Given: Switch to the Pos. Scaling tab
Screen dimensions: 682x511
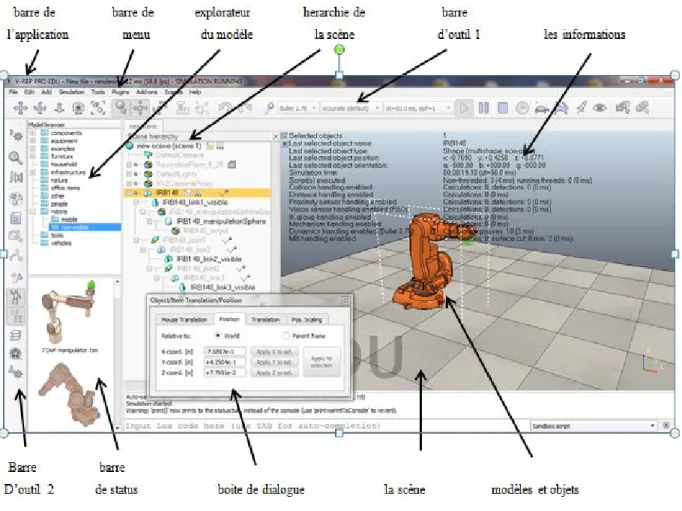Looking at the screenshot, I should click(307, 320).
